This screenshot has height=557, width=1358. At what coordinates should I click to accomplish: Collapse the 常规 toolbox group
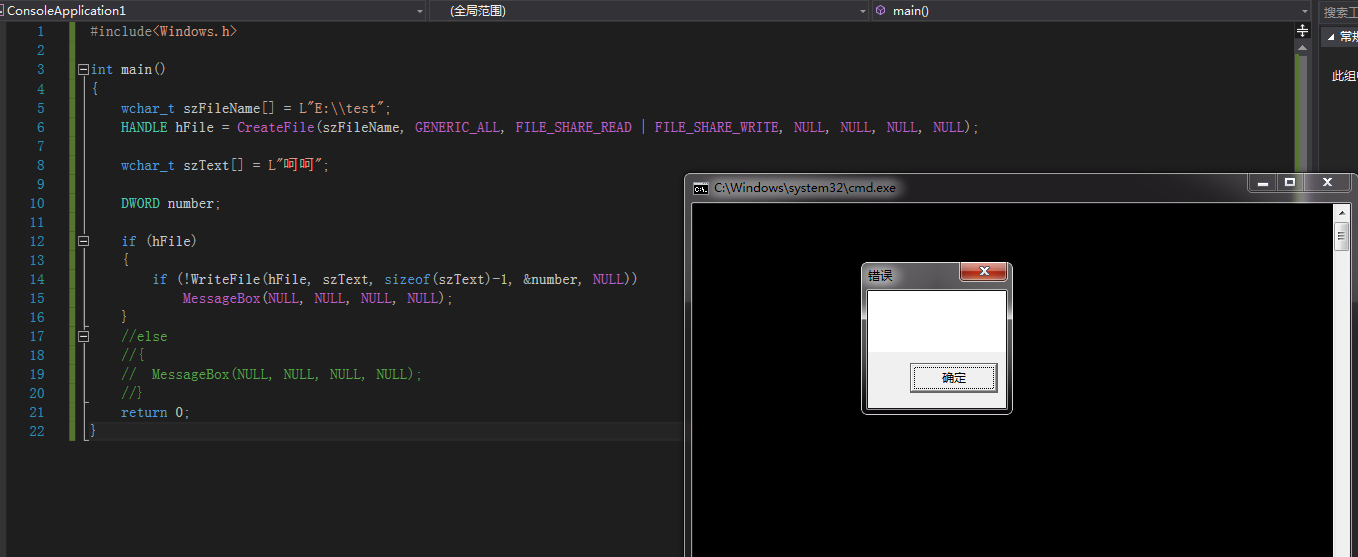[x=1329, y=36]
